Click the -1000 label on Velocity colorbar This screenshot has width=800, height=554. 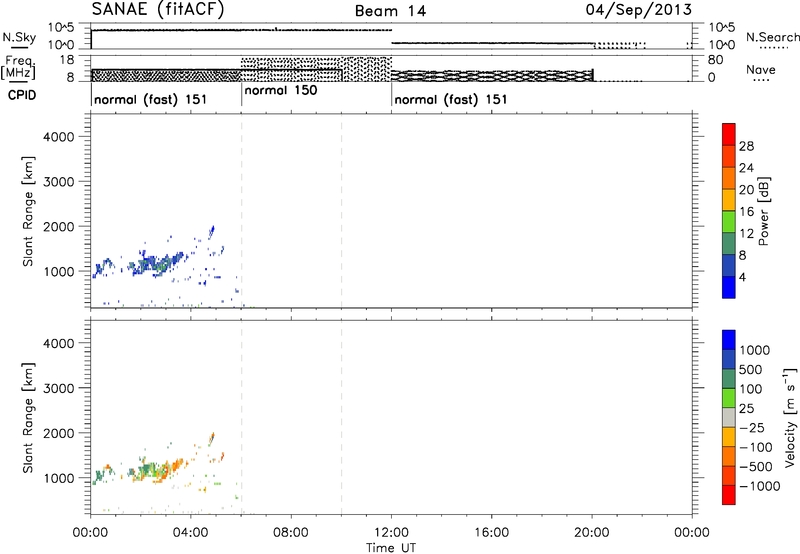759,486
